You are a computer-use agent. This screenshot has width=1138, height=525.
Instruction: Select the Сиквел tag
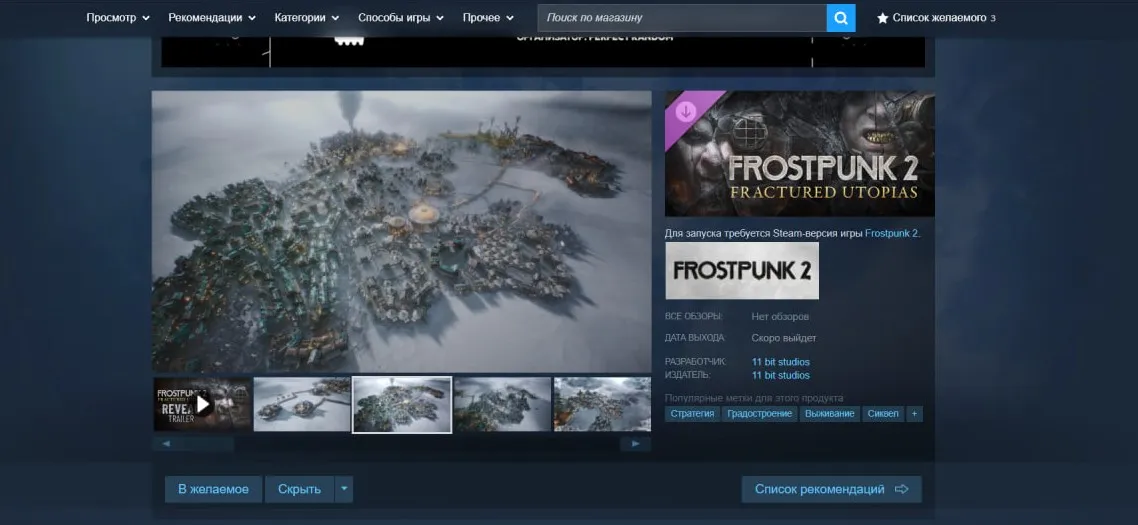coord(883,414)
